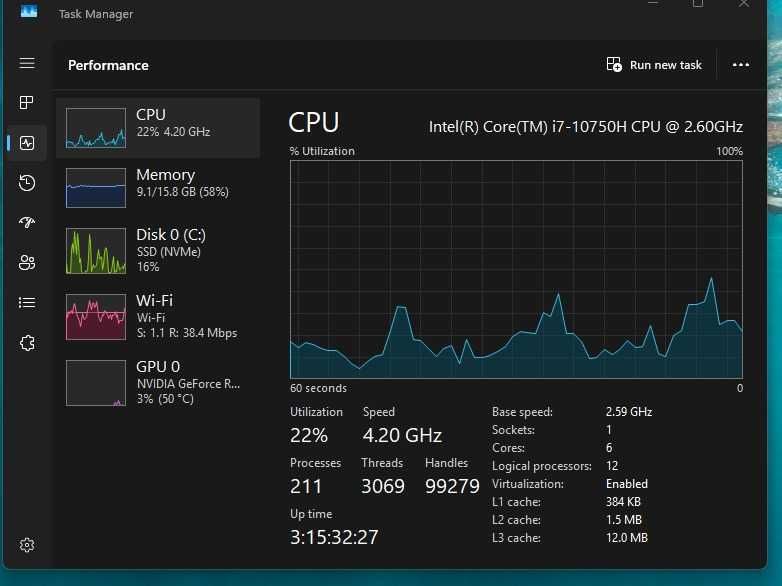Open Task Manager Settings gear

click(x=27, y=545)
